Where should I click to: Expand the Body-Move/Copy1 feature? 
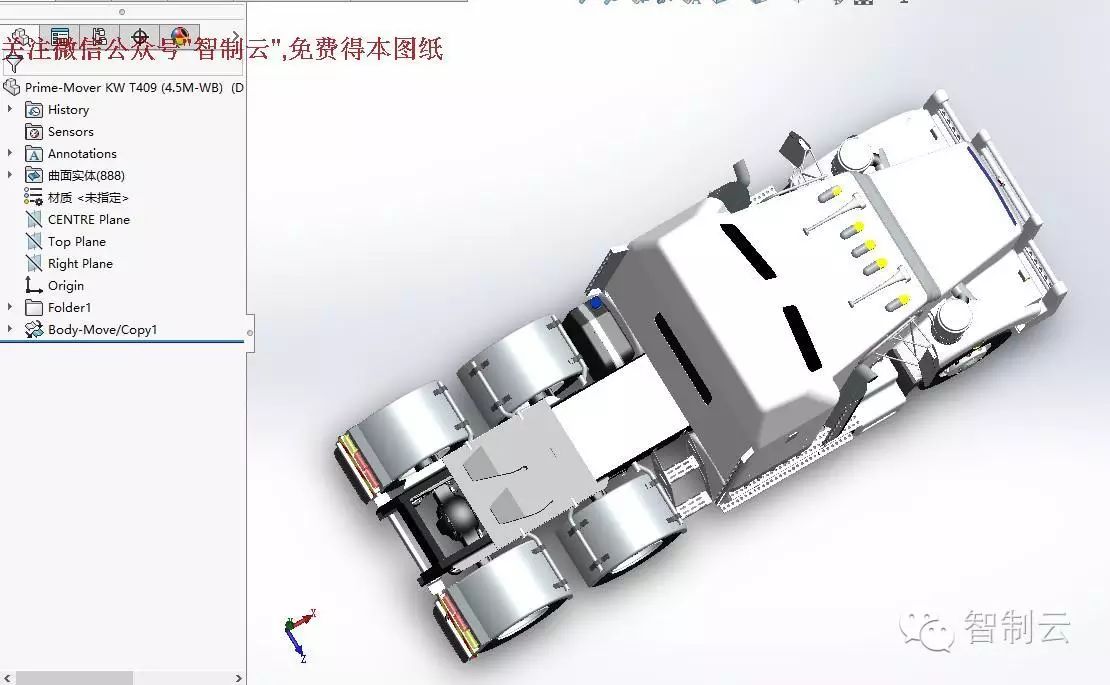coord(10,329)
